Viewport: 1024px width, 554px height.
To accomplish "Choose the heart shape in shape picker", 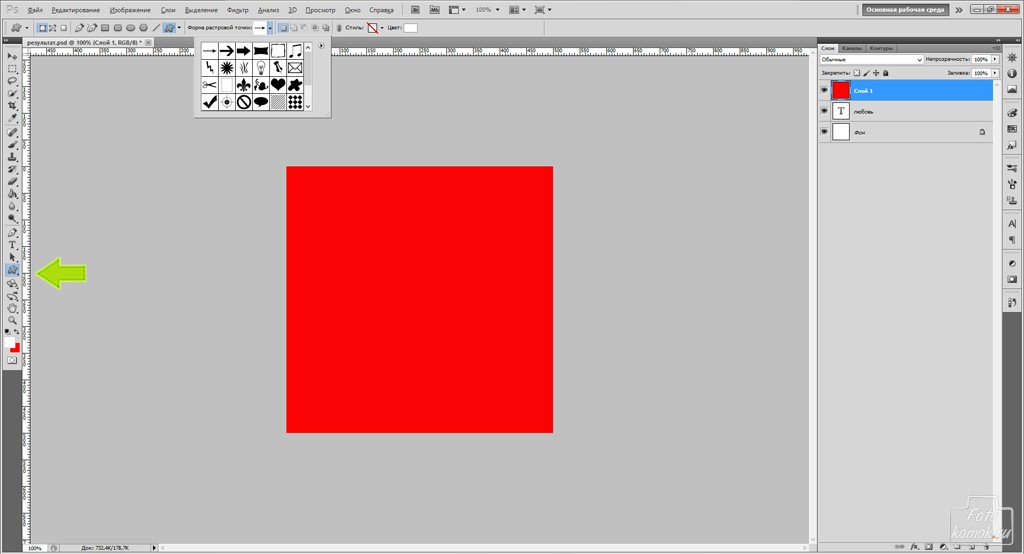I will click(278, 84).
